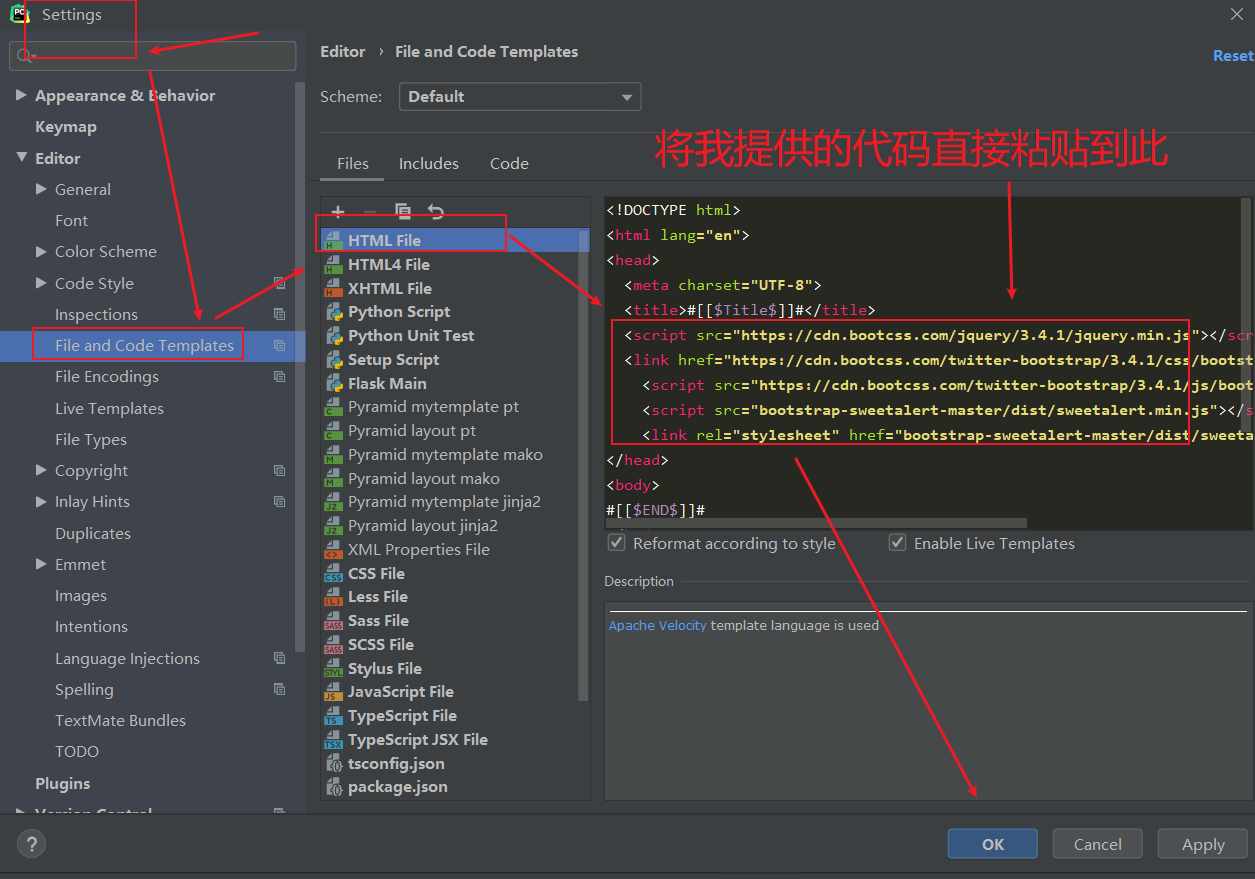1255x879 pixels.
Task: Click the Cancel button
Action: pyautogui.click(x=1098, y=844)
